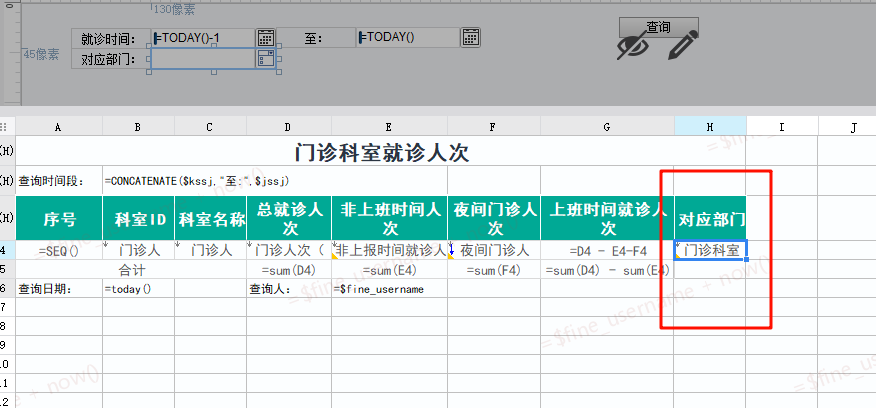The height and width of the screenshot is (408, 876).
Task: Select the 查询日期: cell
Action: [x=59, y=289]
